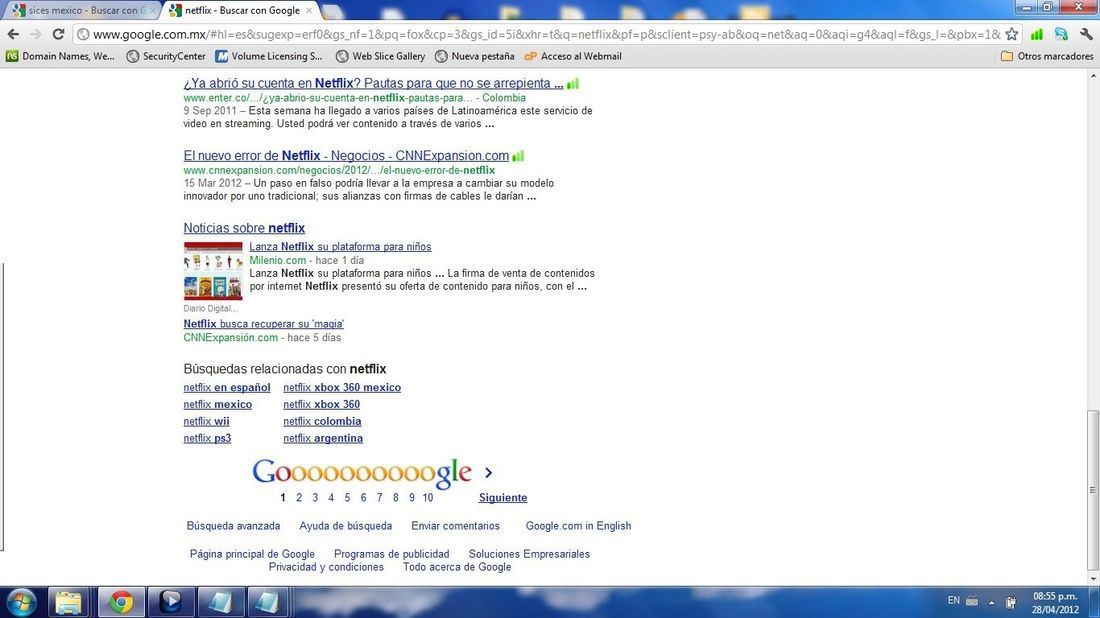
Task: Search related netflix wii
Action: tap(206, 421)
